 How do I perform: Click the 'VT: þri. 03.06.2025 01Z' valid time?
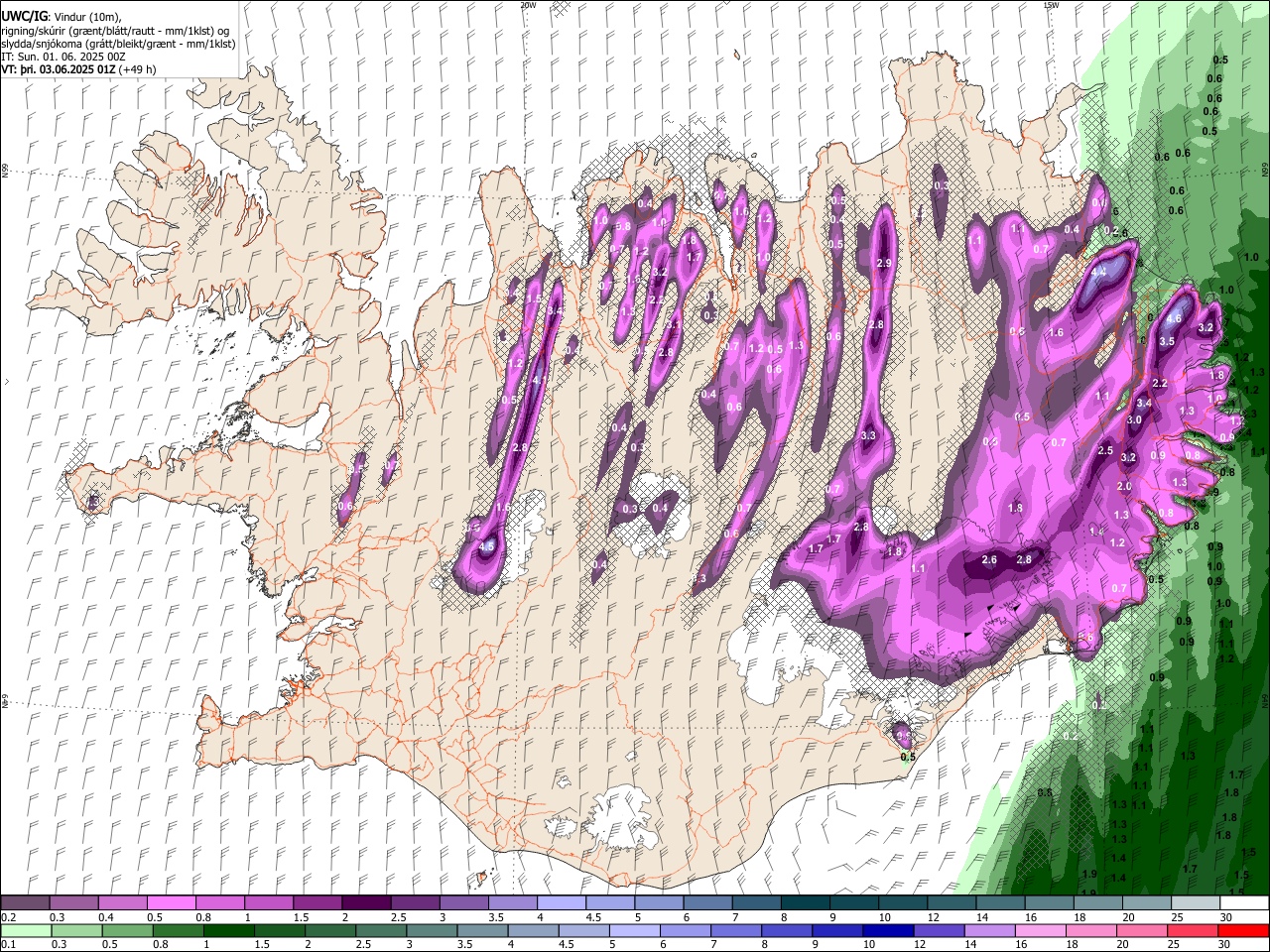[x=59, y=70]
